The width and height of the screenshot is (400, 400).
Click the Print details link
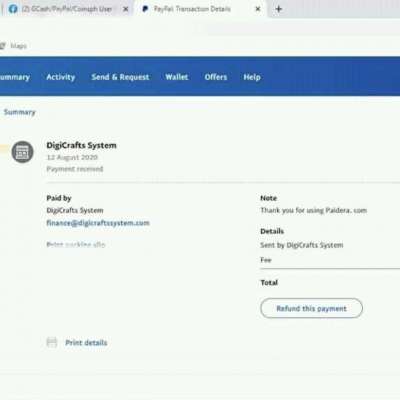86,343
